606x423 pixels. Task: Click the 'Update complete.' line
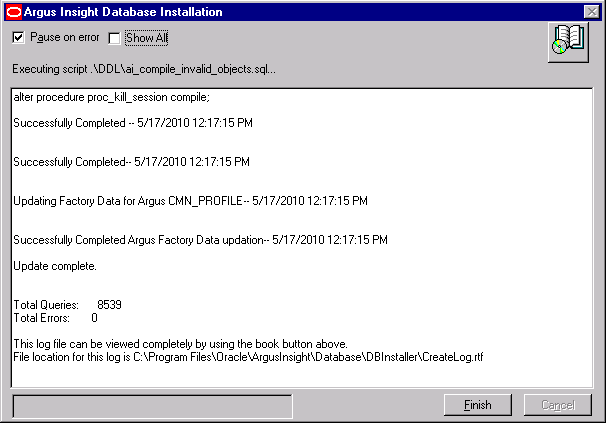point(55,266)
